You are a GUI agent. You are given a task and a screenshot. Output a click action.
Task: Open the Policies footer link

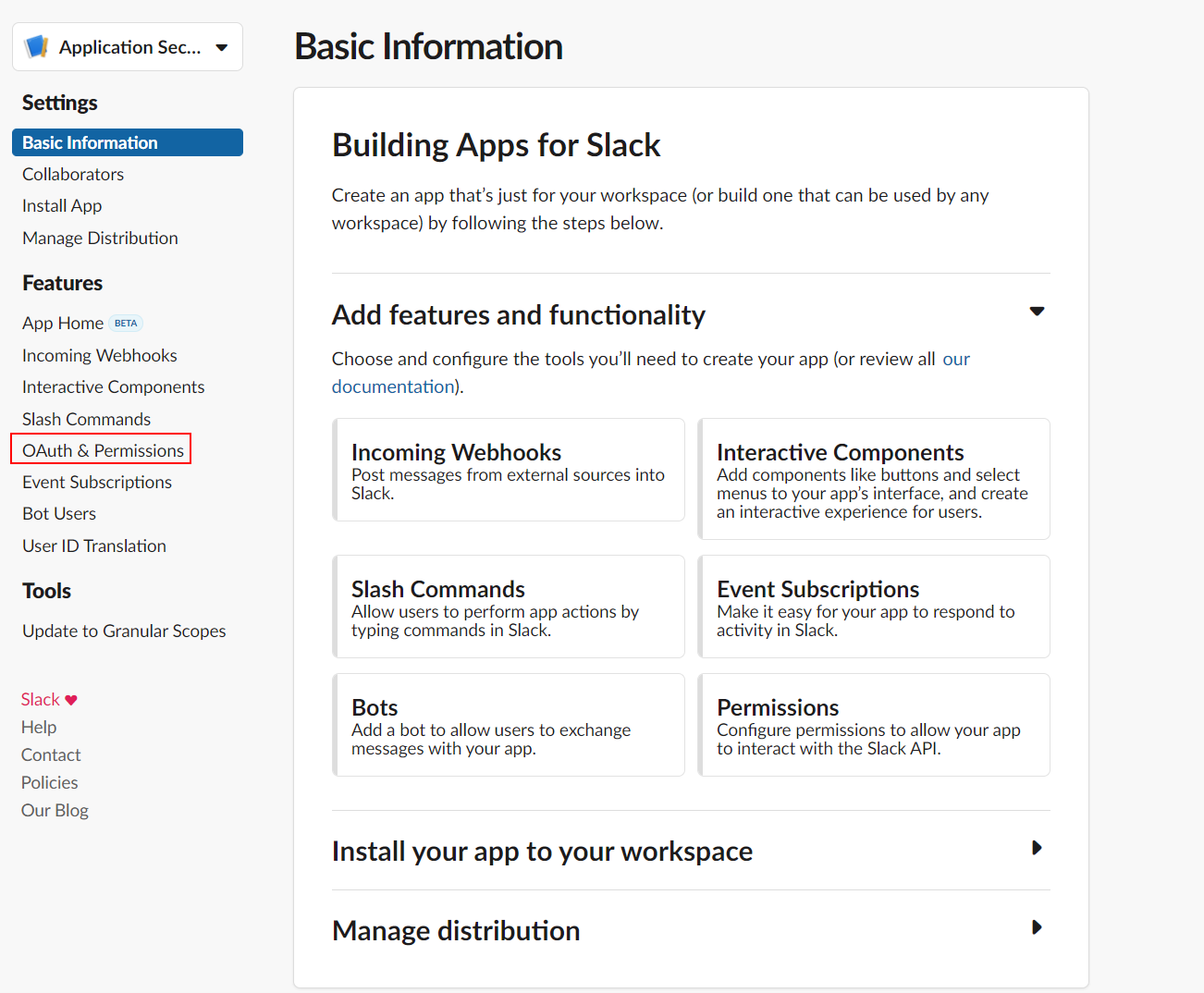tap(50, 782)
